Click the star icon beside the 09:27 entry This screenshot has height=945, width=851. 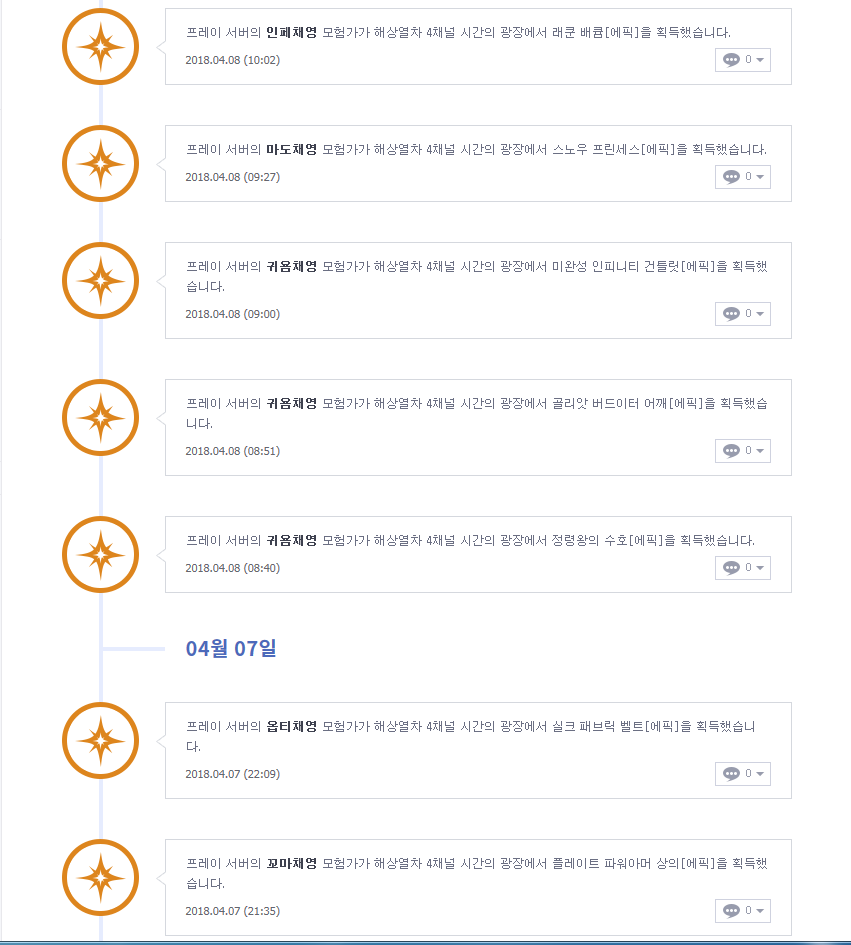coord(100,163)
